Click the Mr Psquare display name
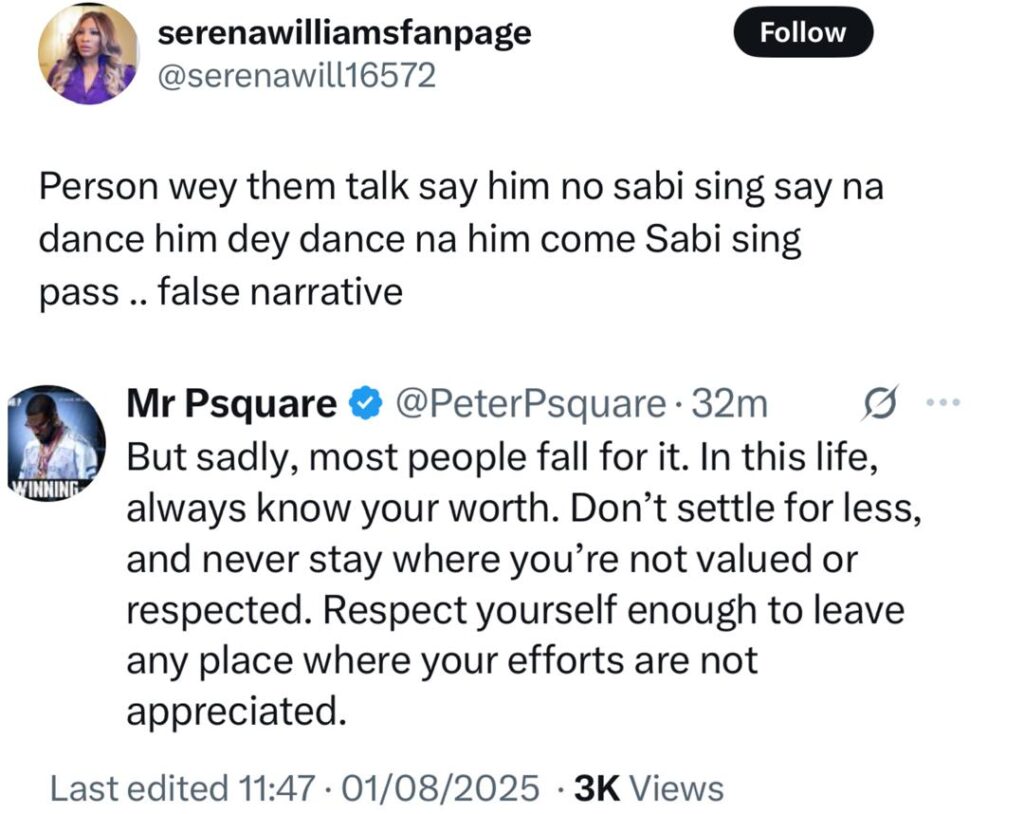The height and width of the screenshot is (814, 1024). pos(232,404)
